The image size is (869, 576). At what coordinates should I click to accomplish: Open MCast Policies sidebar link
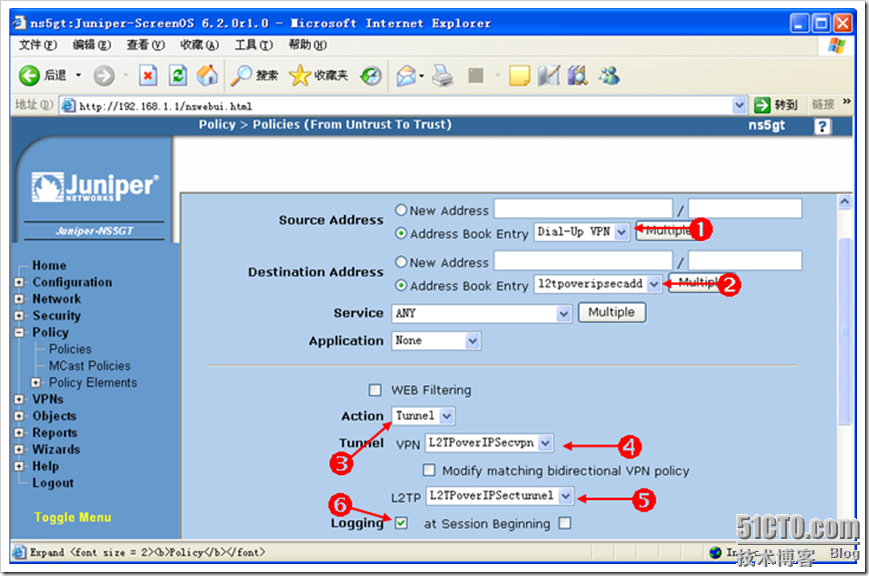click(89, 366)
